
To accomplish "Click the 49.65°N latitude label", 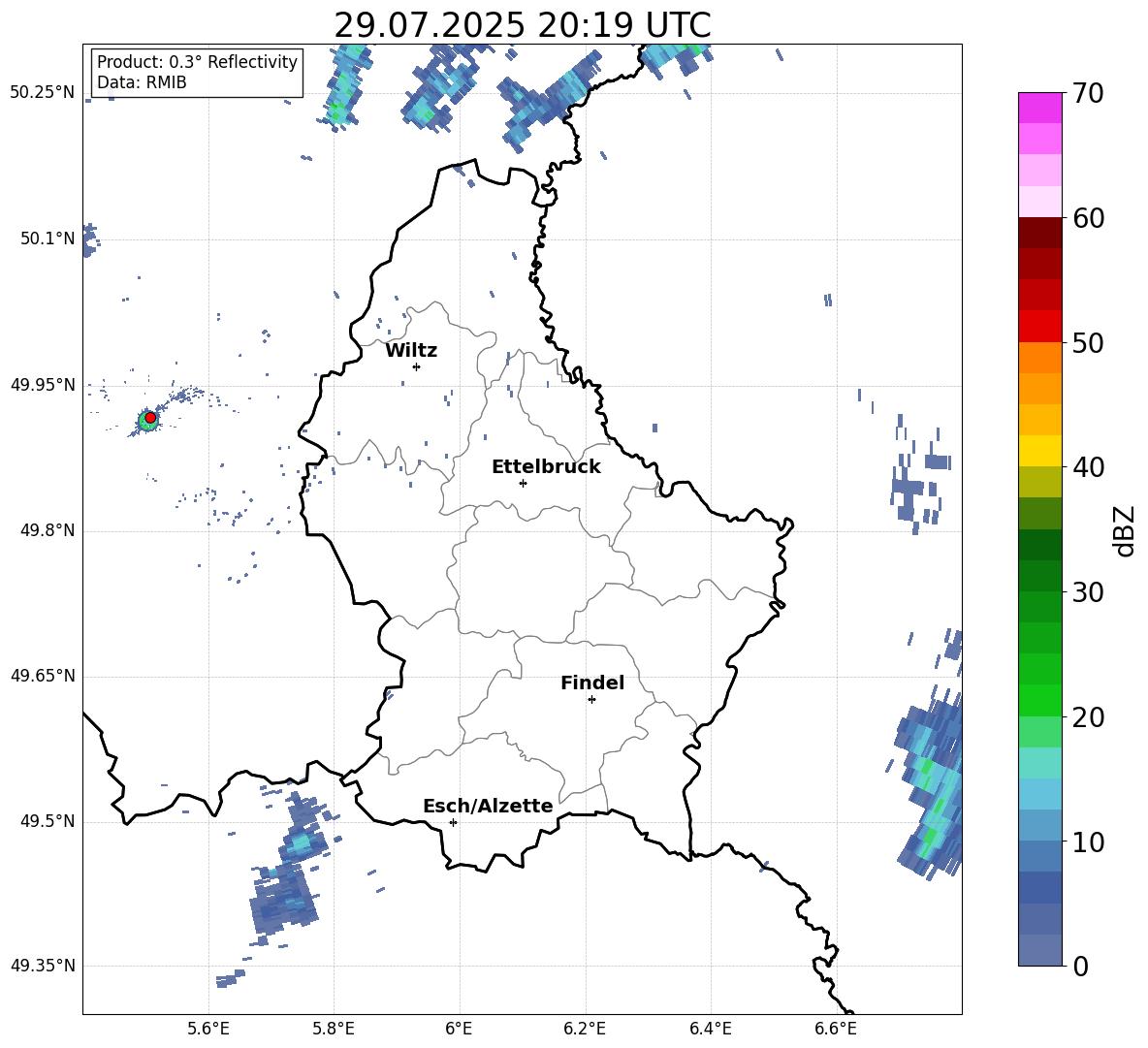I will click(43, 676).
